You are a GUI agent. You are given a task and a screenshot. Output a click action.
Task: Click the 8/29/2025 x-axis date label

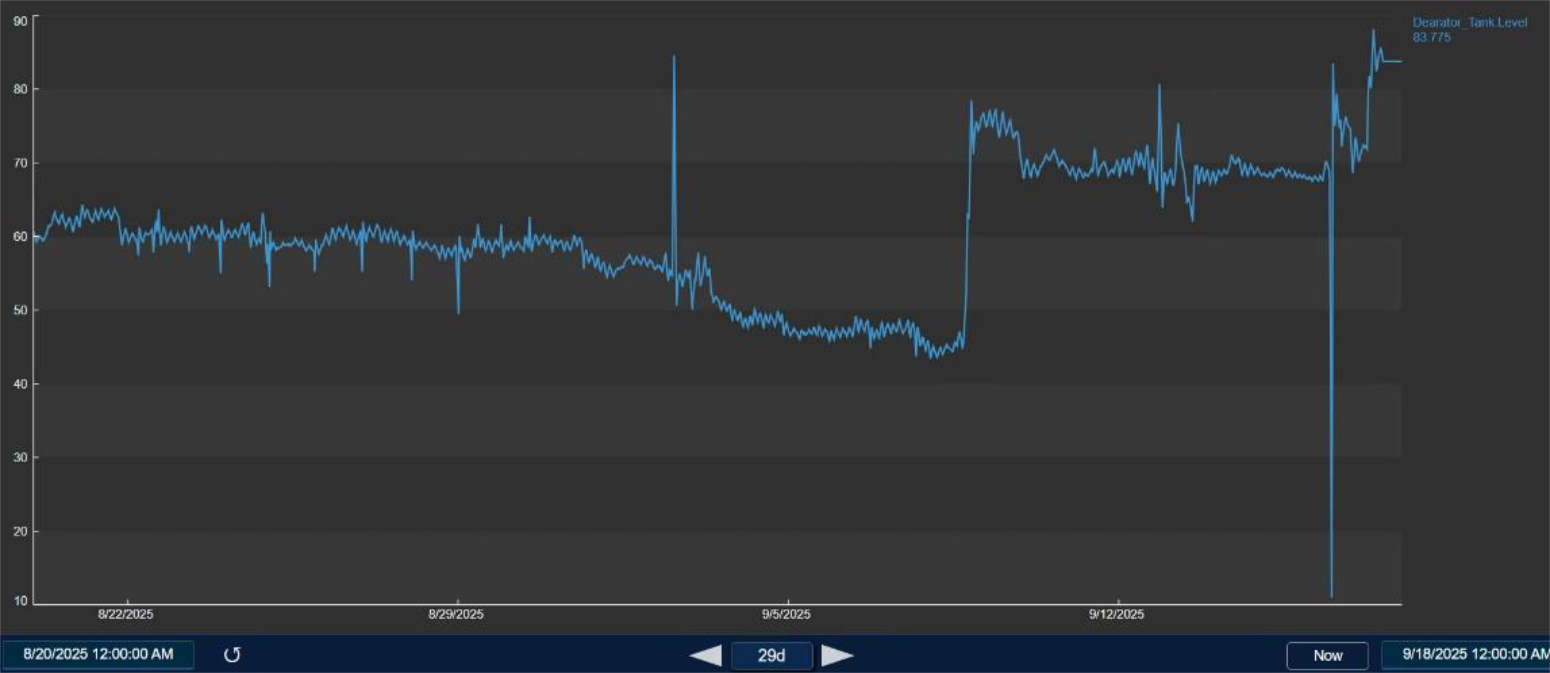coord(456,614)
